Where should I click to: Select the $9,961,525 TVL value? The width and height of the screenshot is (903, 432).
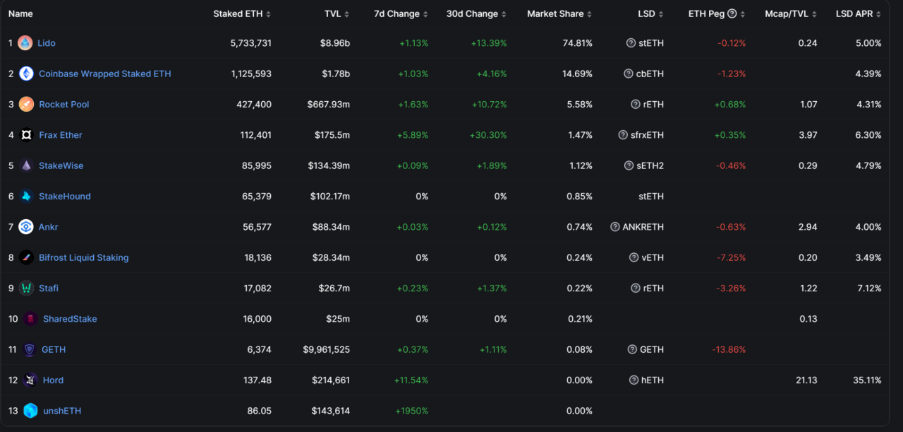pos(328,350)
